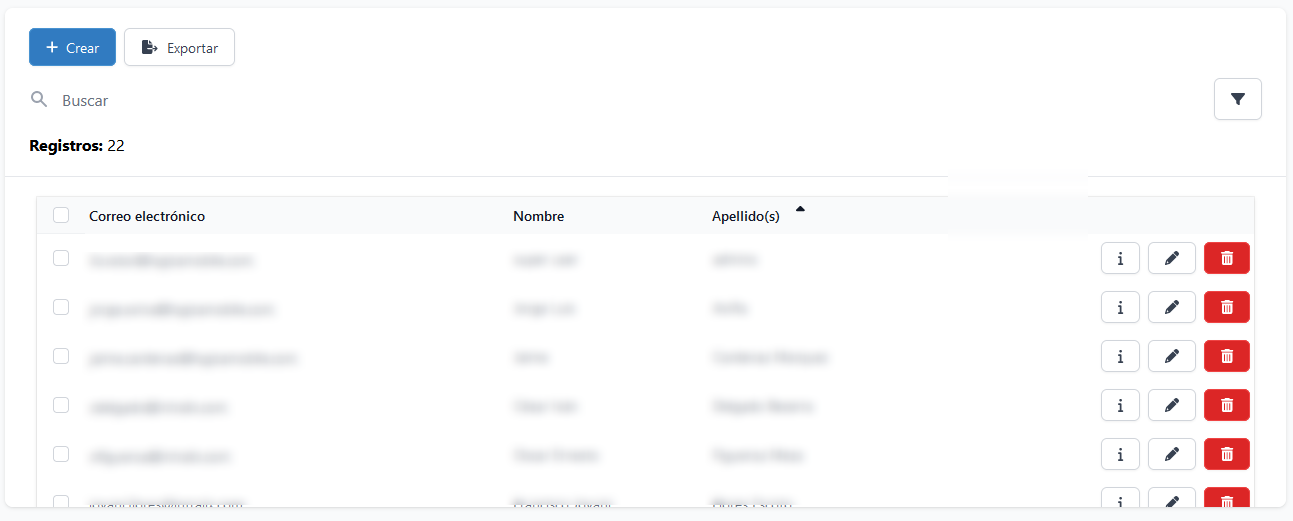
Task: Edit the third row using pencil icon
Action: point(1171,356)
